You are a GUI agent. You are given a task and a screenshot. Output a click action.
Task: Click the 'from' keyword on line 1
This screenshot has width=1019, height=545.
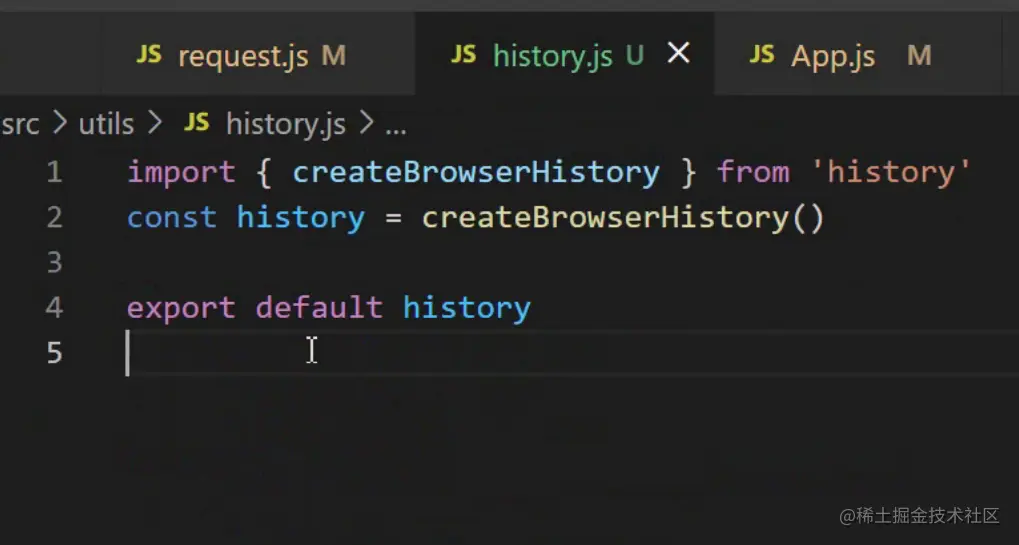753,172
